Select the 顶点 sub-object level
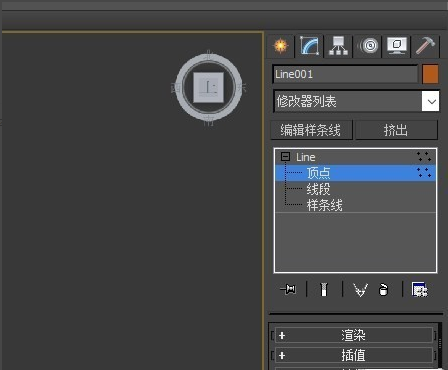This screenshot has height=370, width=448. click(355, 173)
